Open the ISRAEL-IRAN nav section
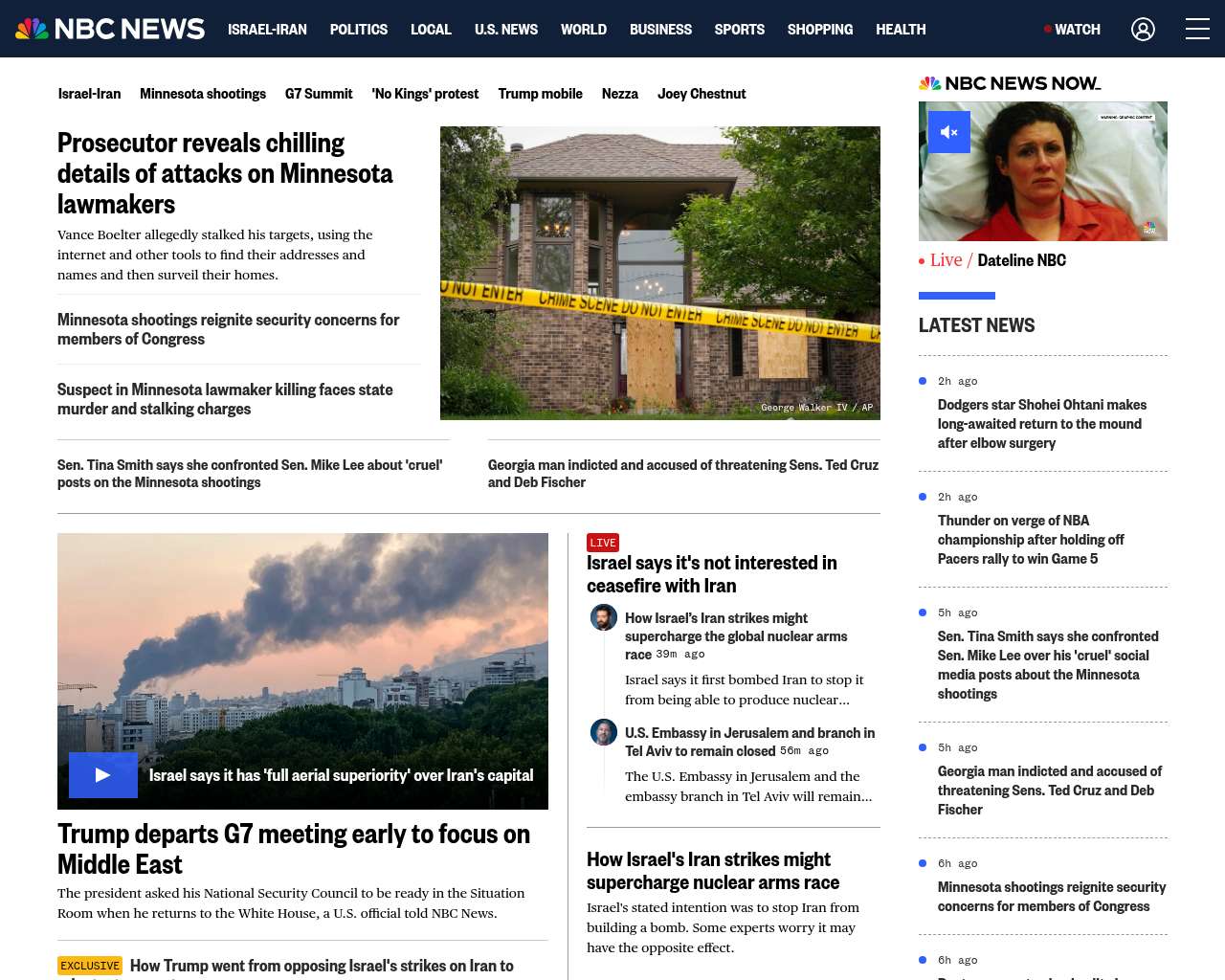 pyautogui.click(x=267, y=30)
